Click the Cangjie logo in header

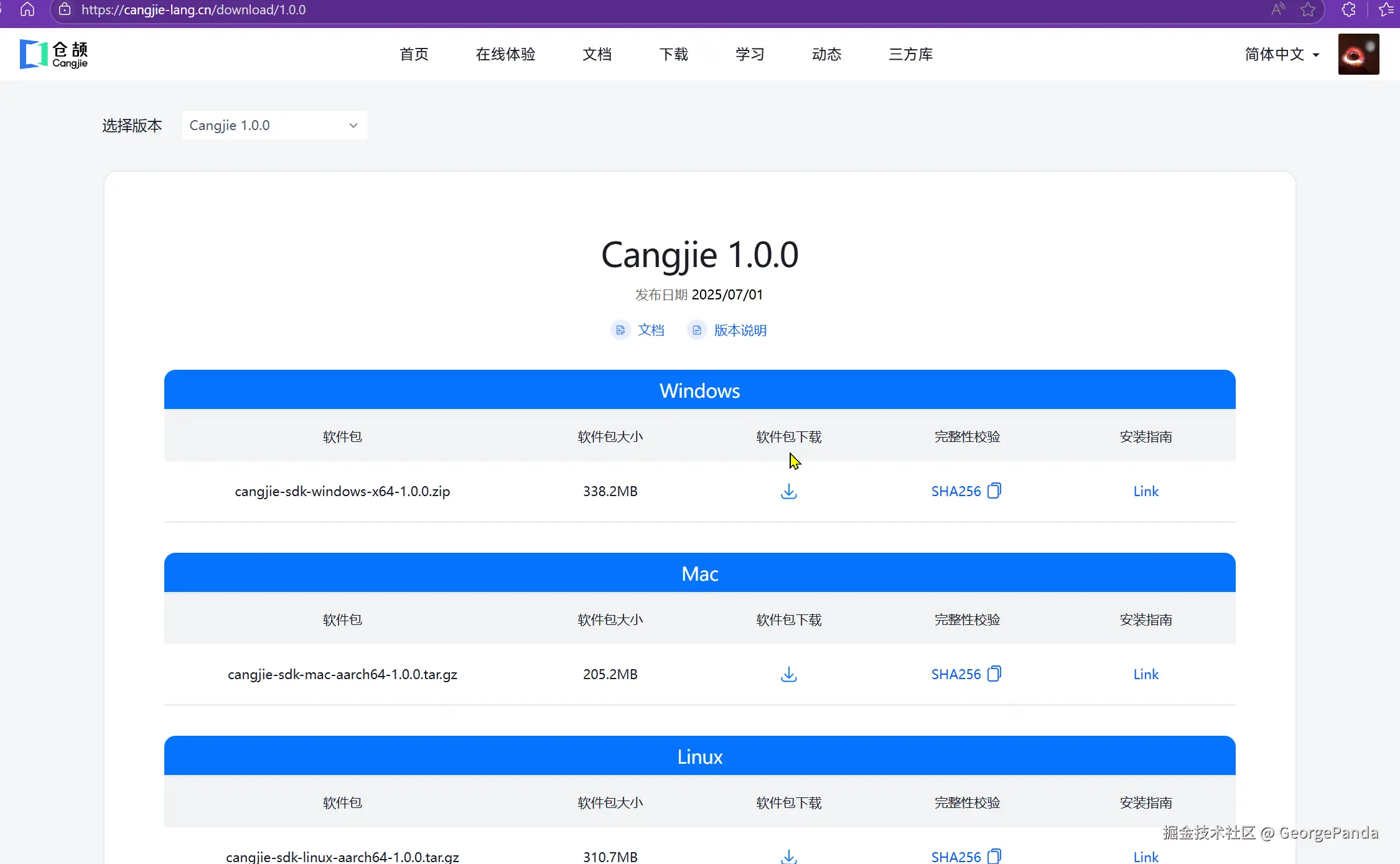(54, 55)
